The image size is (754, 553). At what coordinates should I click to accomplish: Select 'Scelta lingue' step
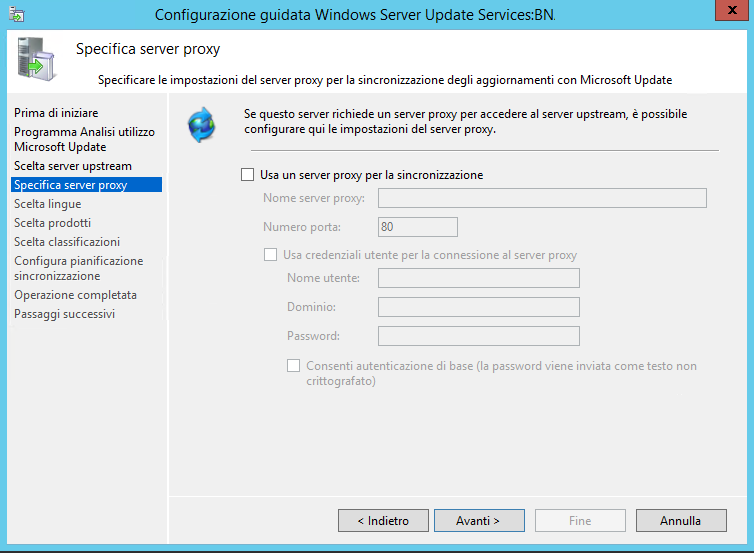(x=48, y=204)
